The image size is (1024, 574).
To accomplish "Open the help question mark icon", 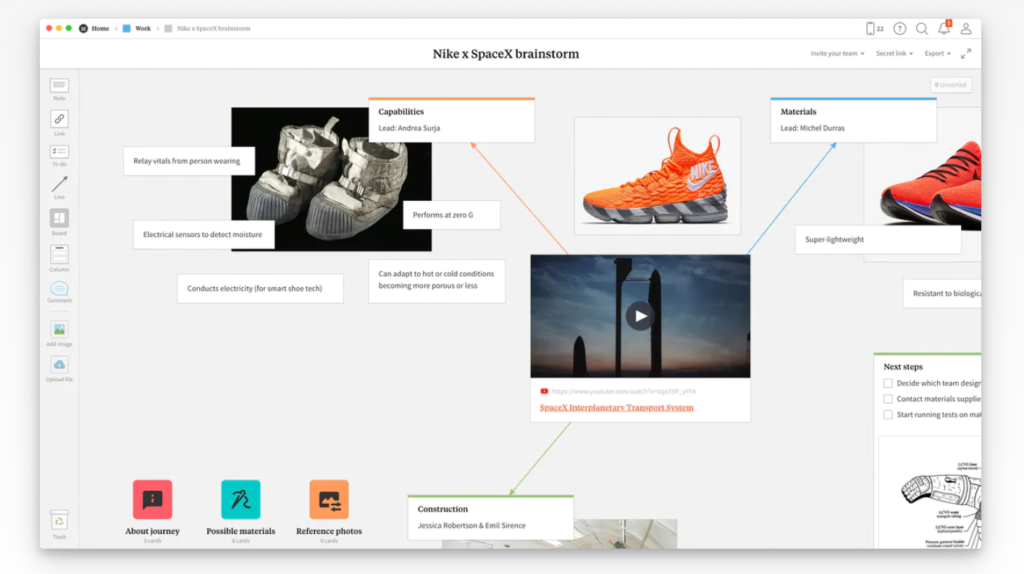I will (899, 28).
